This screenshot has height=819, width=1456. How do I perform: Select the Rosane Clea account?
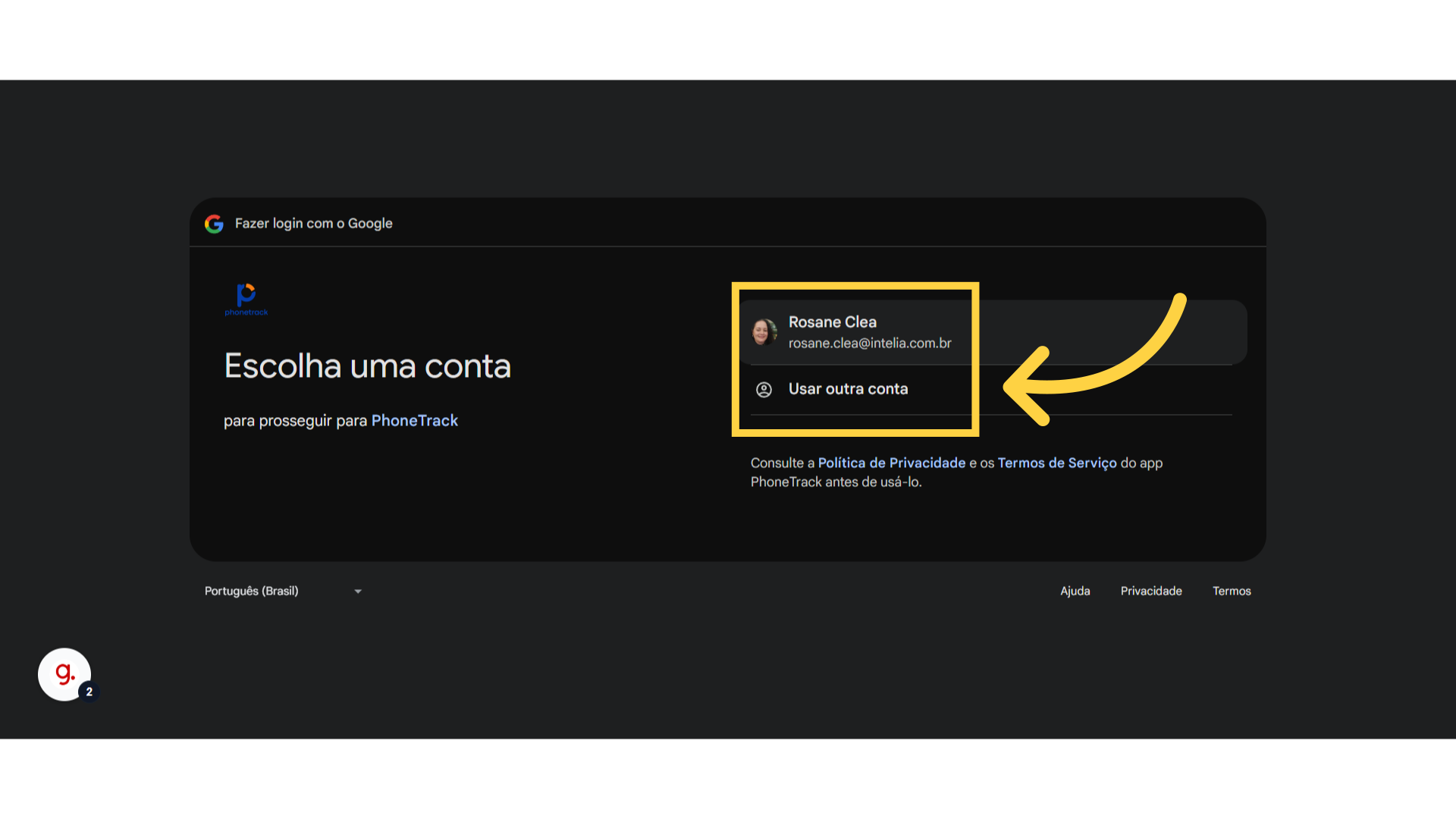pyautogui.click(x=992, y=332)
